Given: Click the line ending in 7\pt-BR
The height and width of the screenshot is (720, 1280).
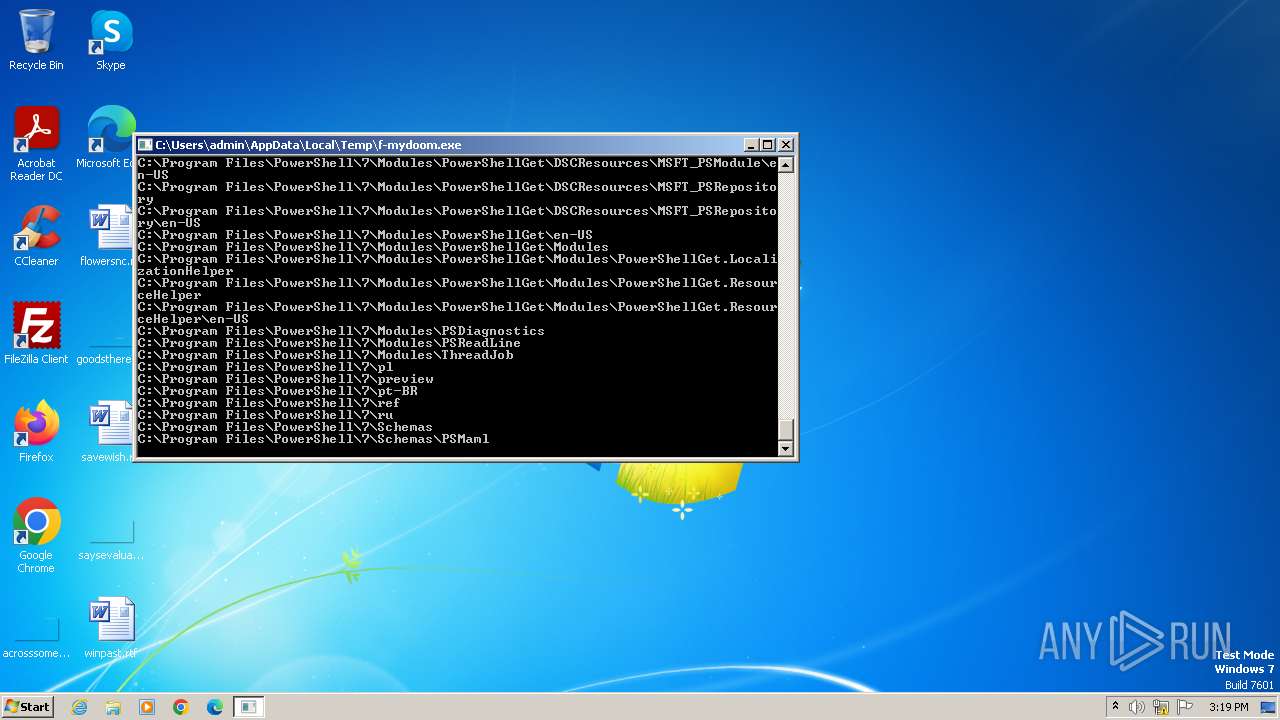Looking at the screenshot, I should point(277,391).
